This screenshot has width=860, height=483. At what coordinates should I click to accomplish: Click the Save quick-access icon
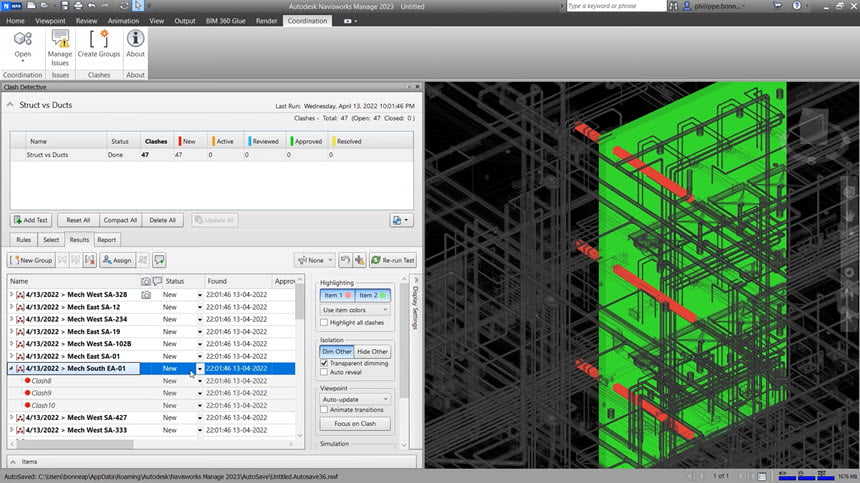coord(65,6)
